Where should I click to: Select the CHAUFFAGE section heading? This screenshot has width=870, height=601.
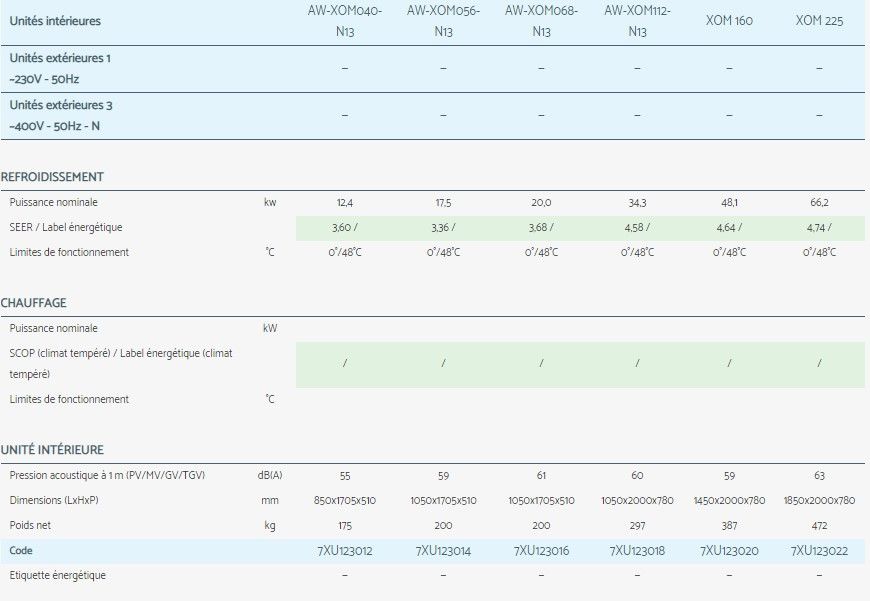(x=34, y=303)
